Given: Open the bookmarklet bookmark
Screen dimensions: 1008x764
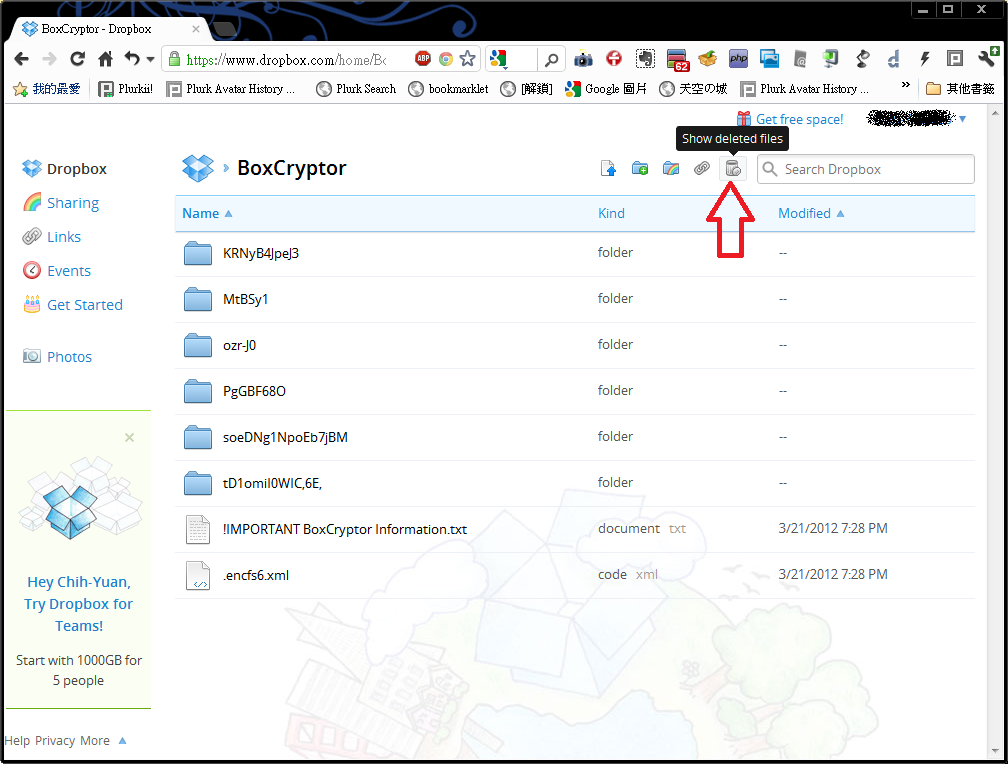Looking at the screenshot, I should 449,89.
